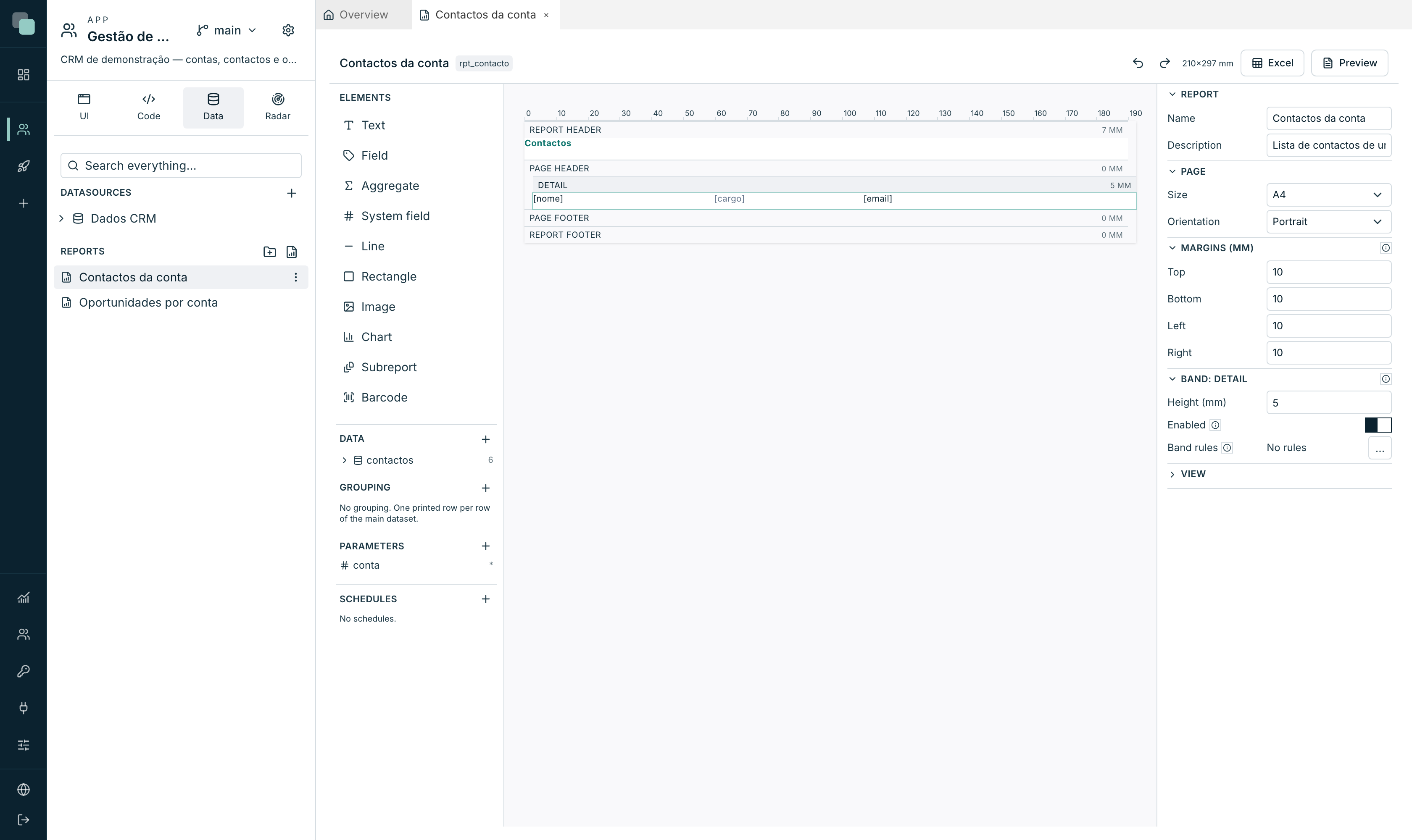Edit the Top margin field
Viewport: 1412px width, 840px height.
(1328, 272)
